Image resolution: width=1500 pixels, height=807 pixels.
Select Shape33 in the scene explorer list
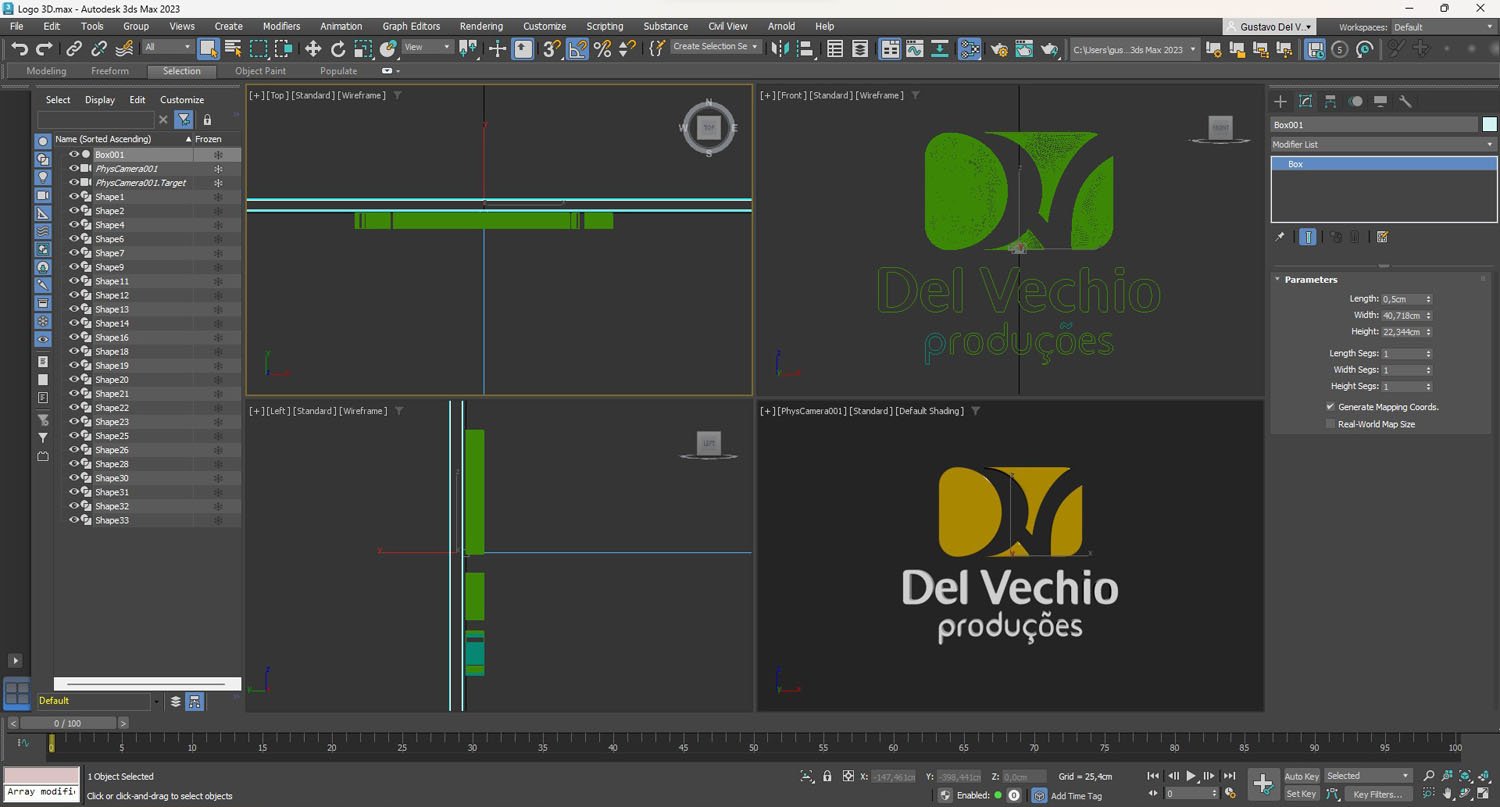click(x=111, y=520)
